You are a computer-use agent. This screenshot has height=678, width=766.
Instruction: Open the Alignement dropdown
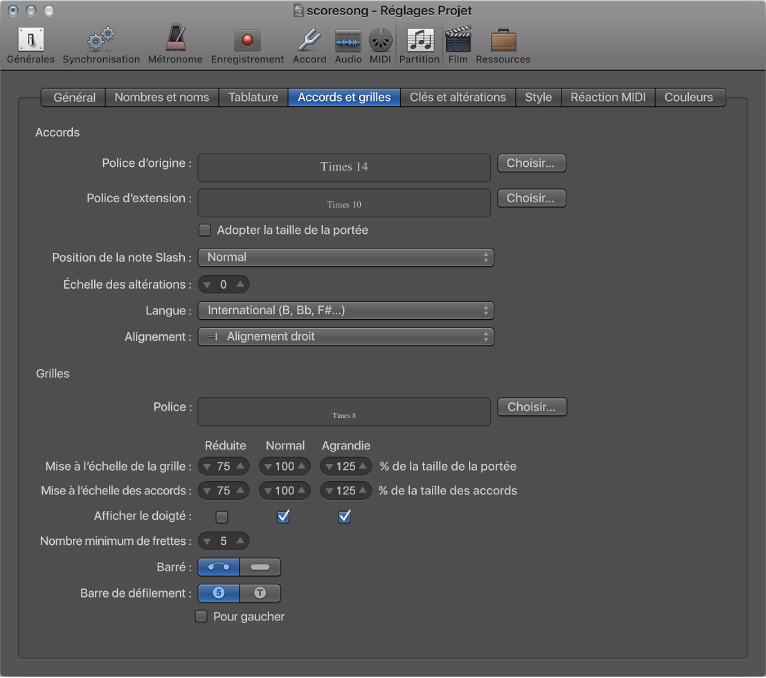click(x=345, y=337)
